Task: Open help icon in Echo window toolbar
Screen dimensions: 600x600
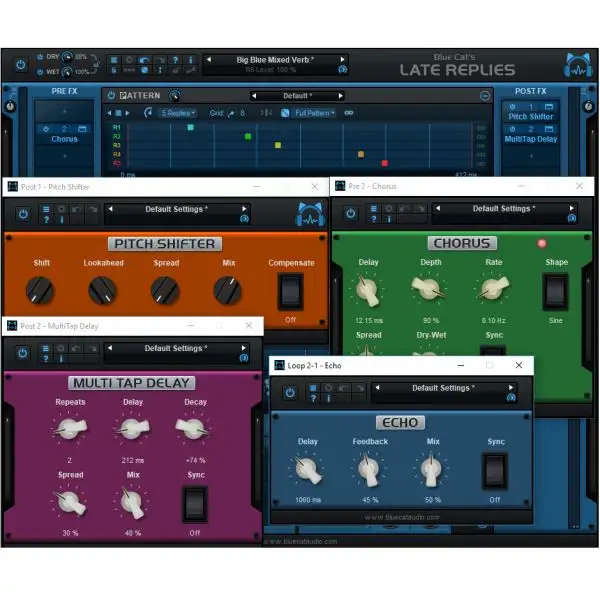Action: click(x=313, y=398)
